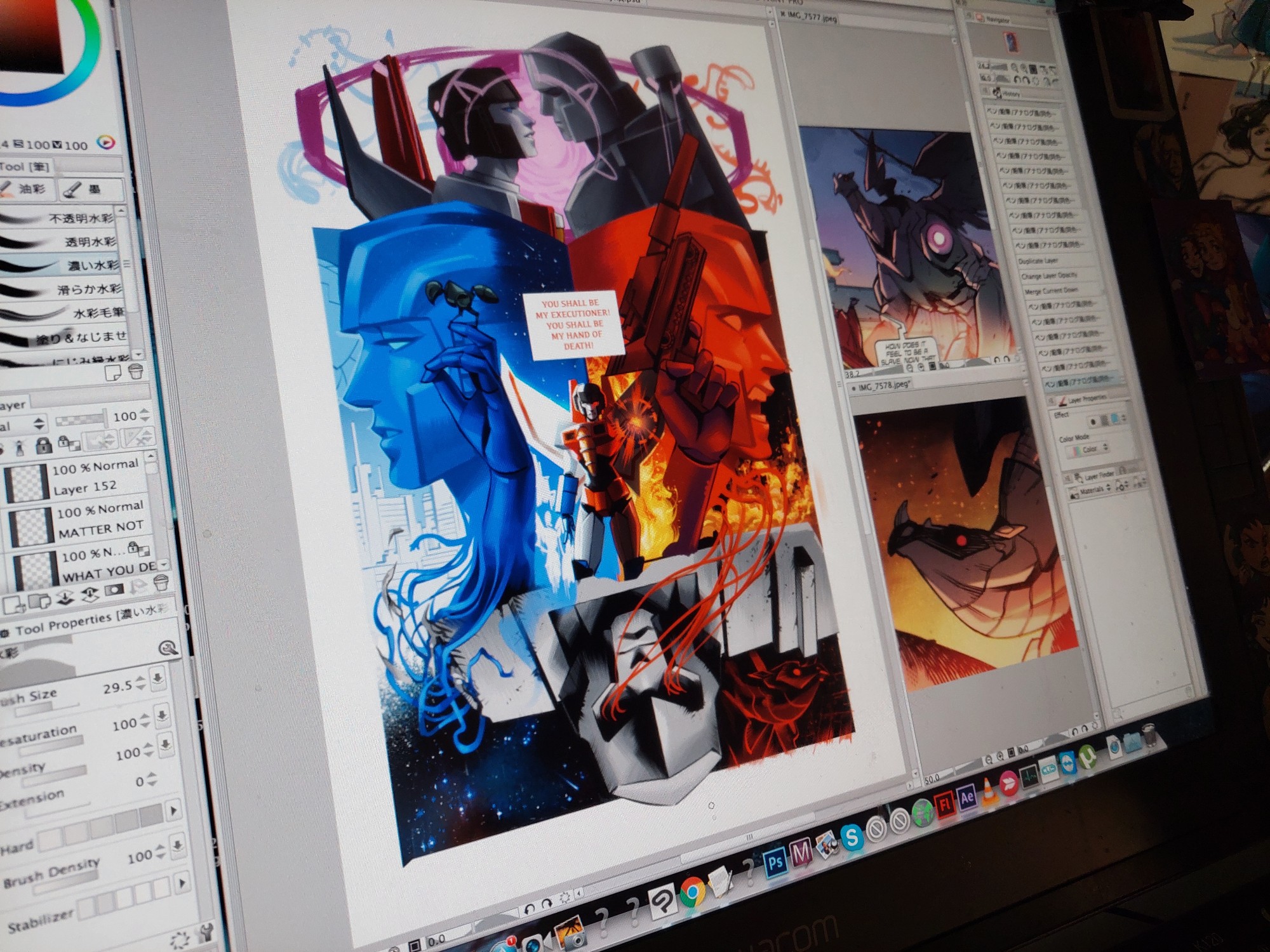This screenshot has height=952, width=1270.
Task: Click the Skype icon in dock
Action: click(851, 838)
